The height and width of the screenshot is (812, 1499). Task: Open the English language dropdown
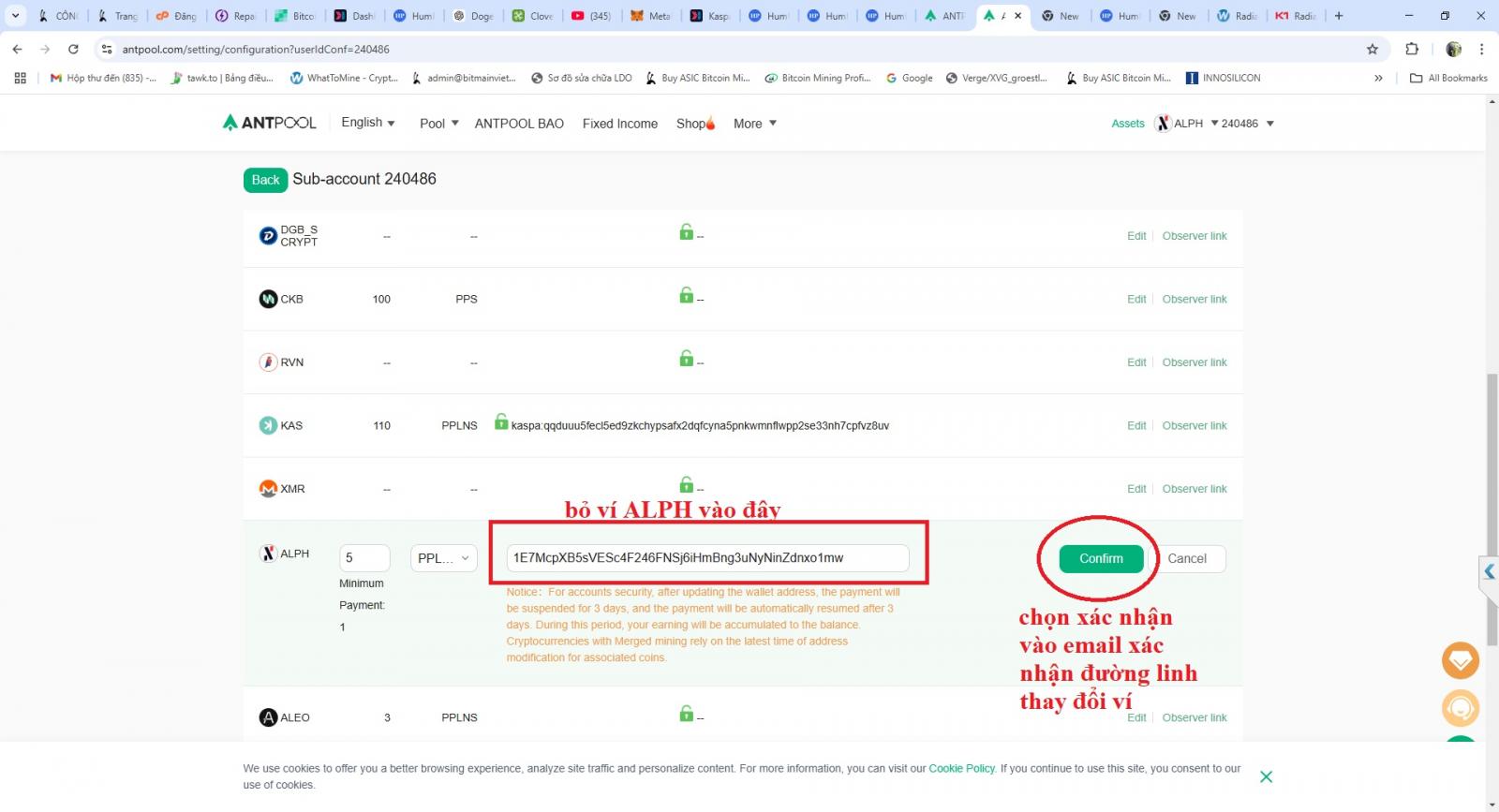[x=368, y=123]
